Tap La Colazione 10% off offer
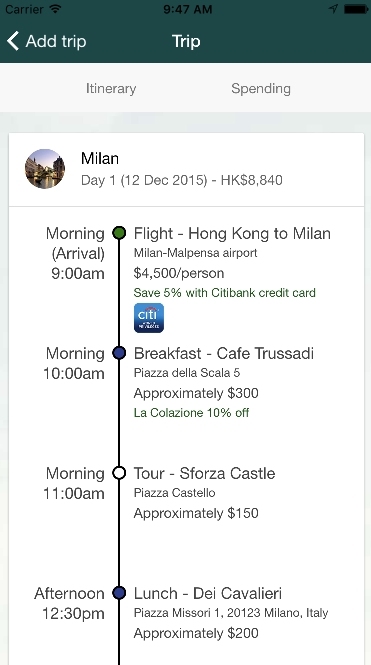 click(x=191, y=413)
